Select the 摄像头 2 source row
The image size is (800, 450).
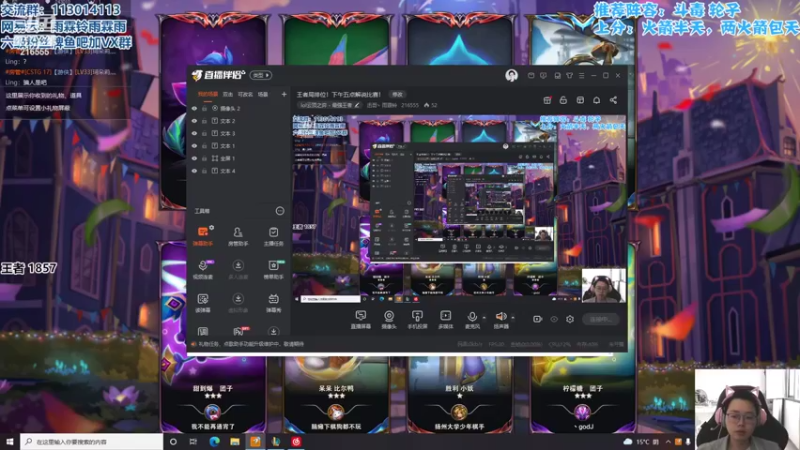pos(238,109)
